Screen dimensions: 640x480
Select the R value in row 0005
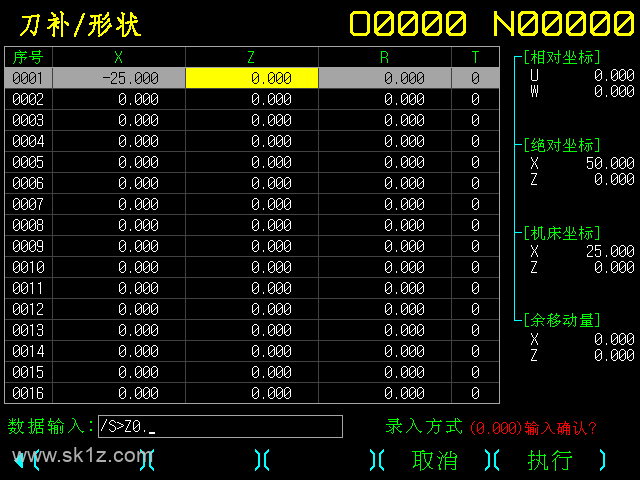point(385,162)
